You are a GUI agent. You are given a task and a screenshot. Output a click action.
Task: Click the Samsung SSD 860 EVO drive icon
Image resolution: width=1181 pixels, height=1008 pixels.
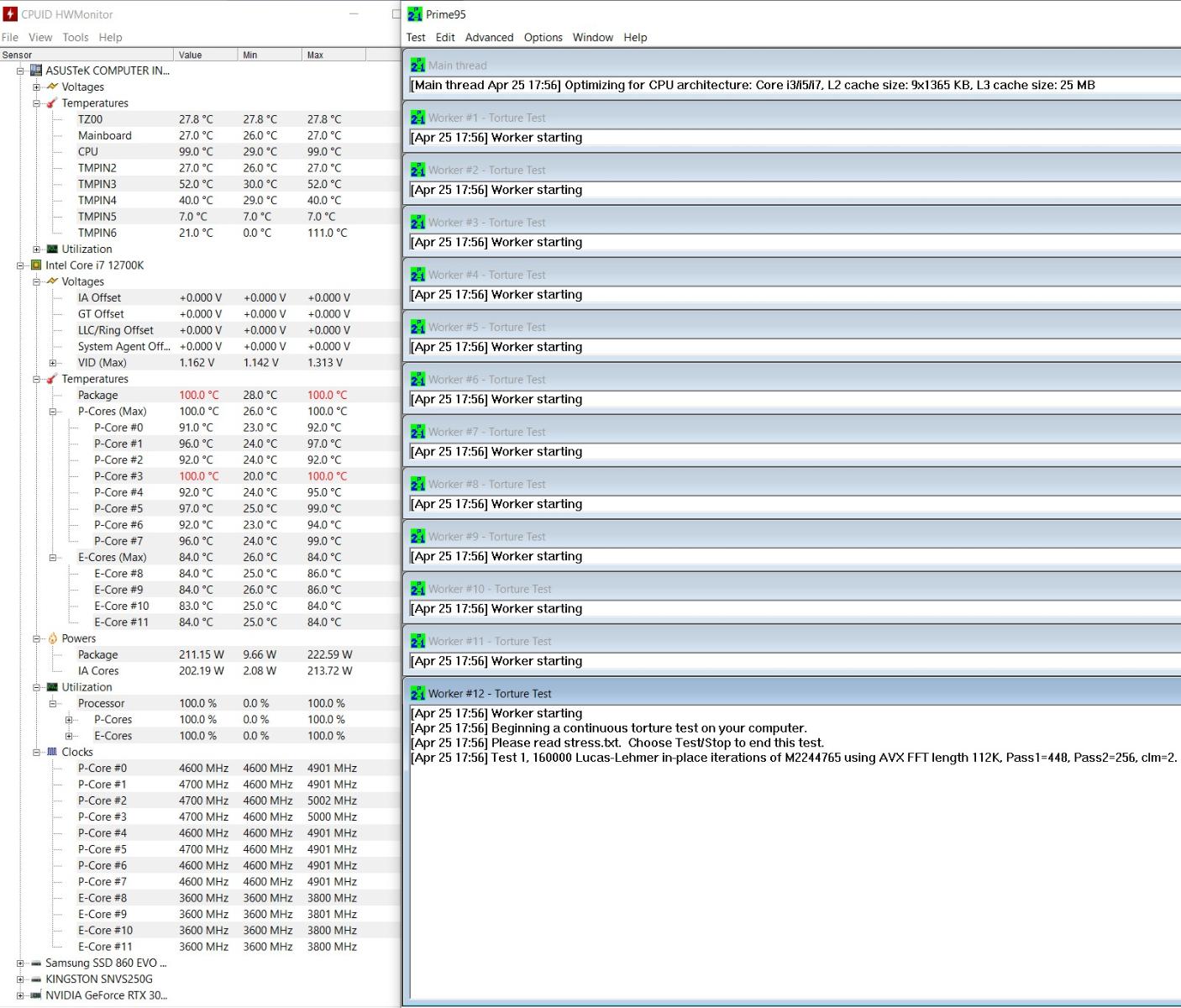pyautogui.click(x=36, y=963)
